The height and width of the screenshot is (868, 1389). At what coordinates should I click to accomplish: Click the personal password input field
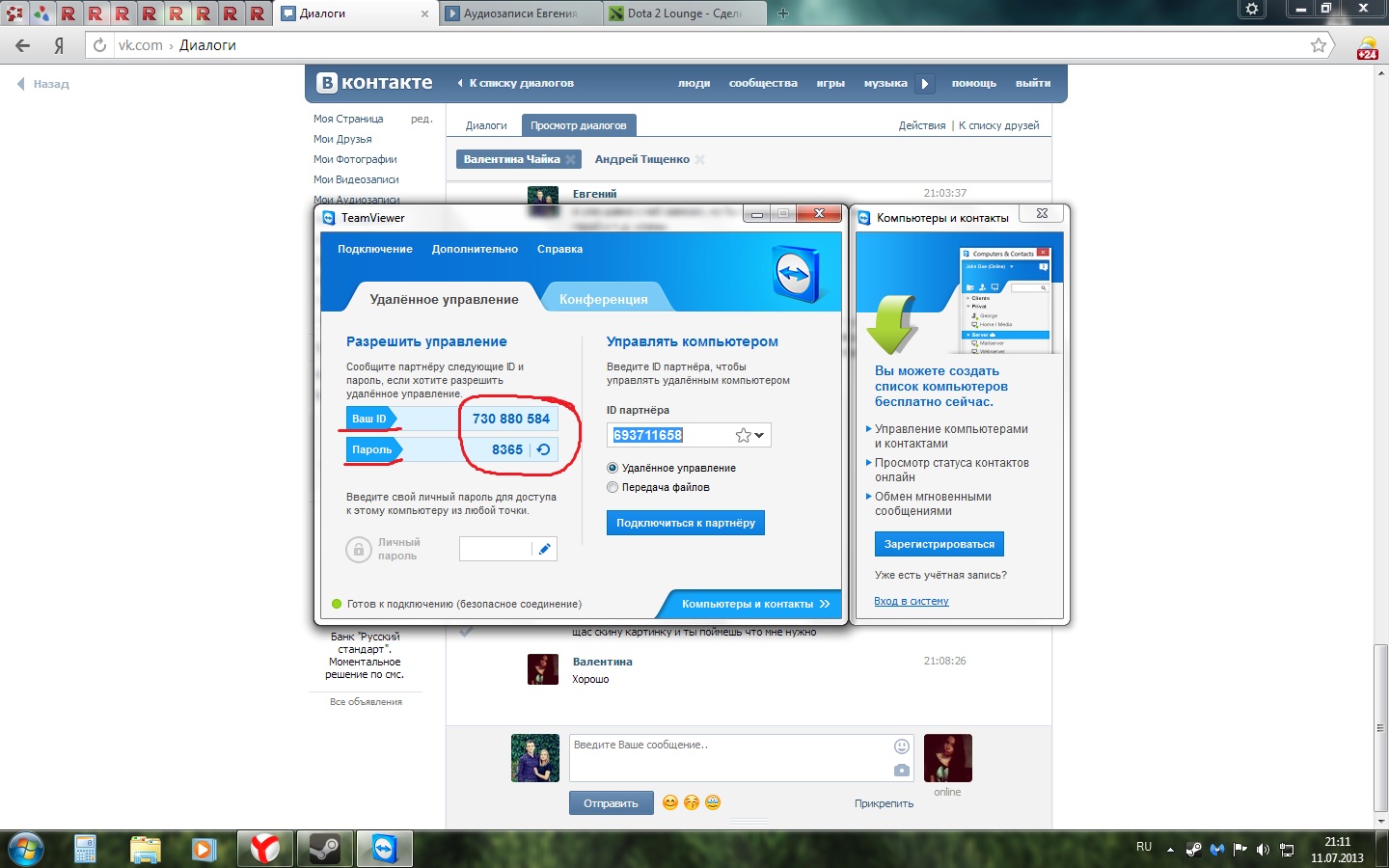tap(496, 549)
